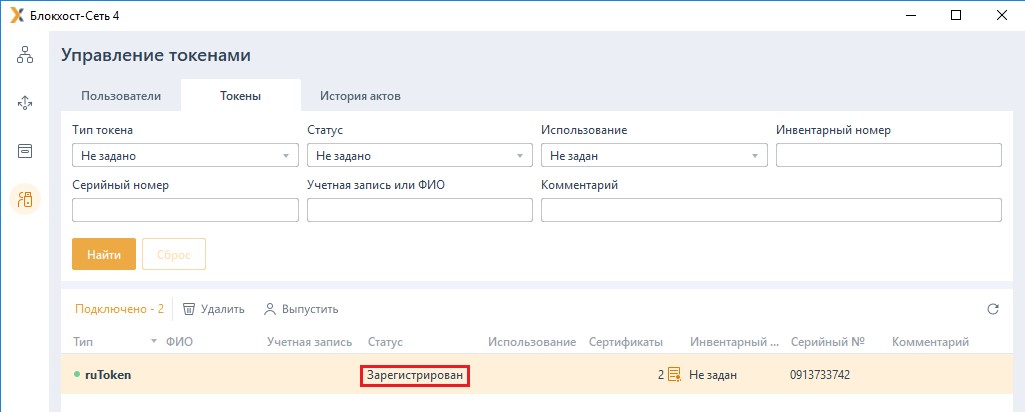Click Выпустить to issue the token
The height and width of the screenshot is (412, 1025).
click(301, 309)
